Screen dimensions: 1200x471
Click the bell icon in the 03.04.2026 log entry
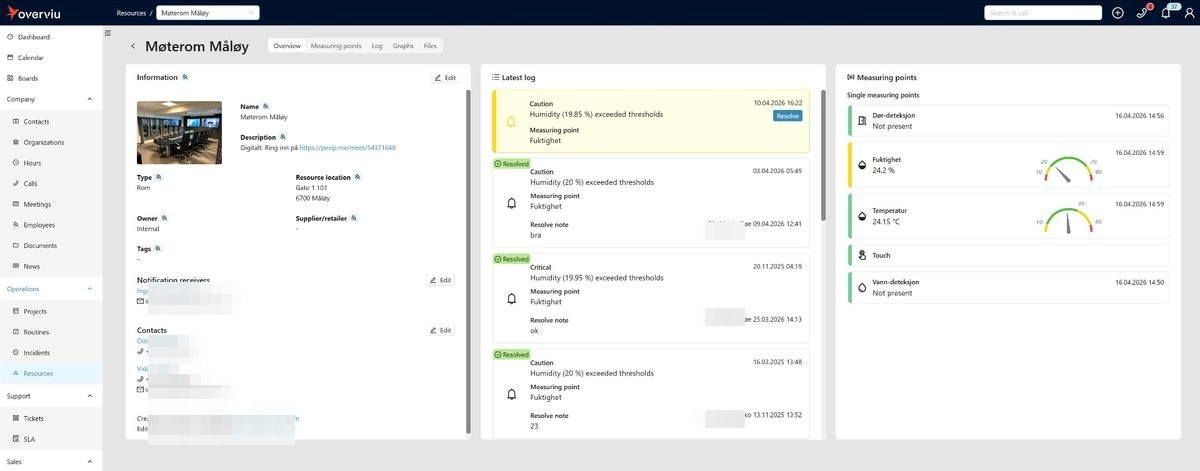pos(511,203)
